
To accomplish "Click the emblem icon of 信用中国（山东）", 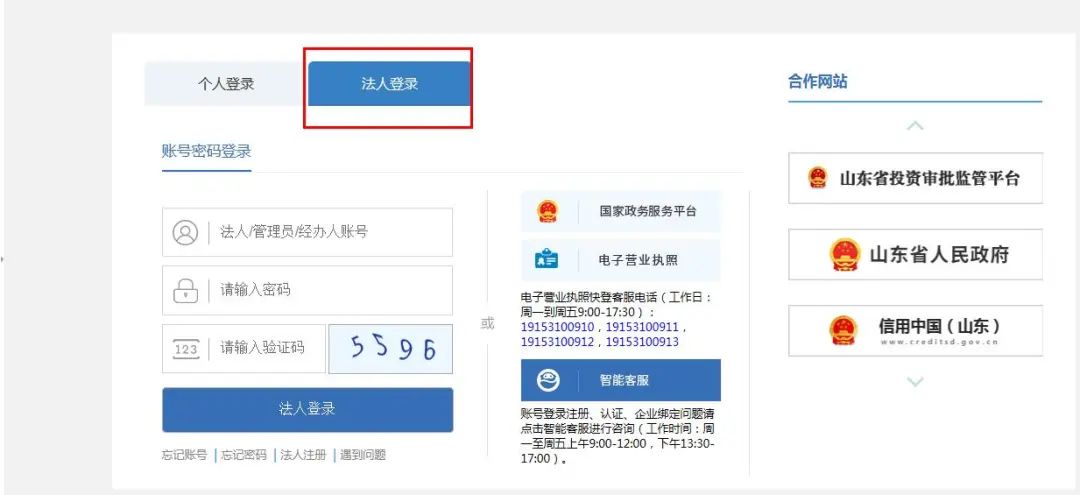I will 843,331.
